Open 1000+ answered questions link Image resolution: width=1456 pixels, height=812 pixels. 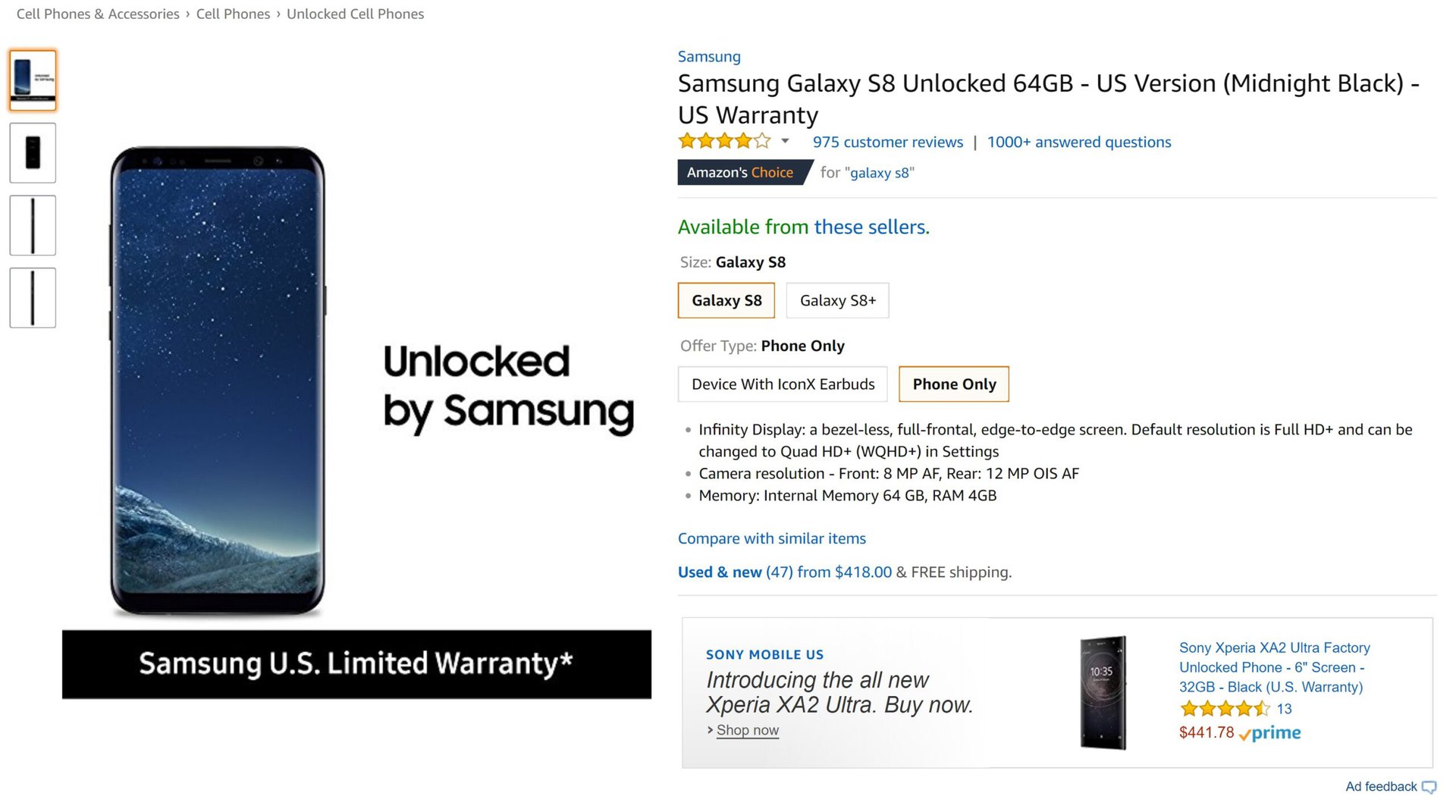point(1078,142)
